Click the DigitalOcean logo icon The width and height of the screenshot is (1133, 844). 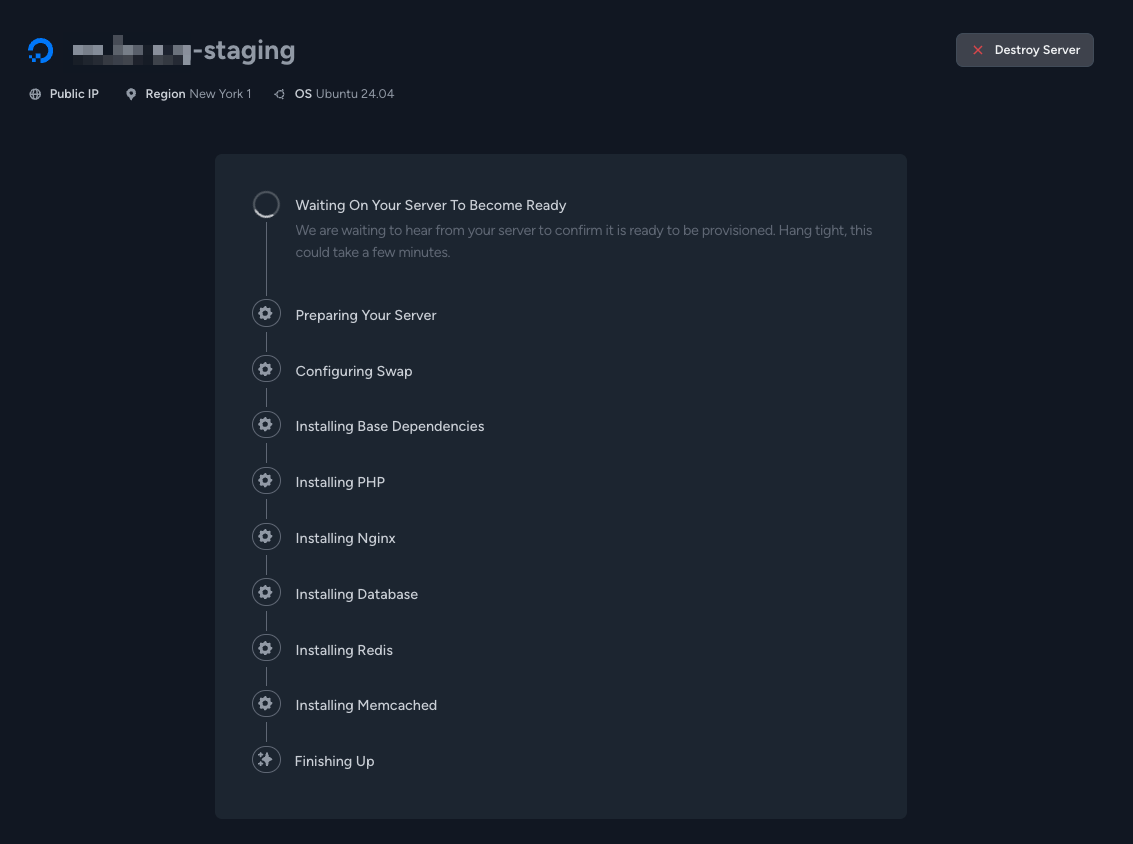click(40, 51)
